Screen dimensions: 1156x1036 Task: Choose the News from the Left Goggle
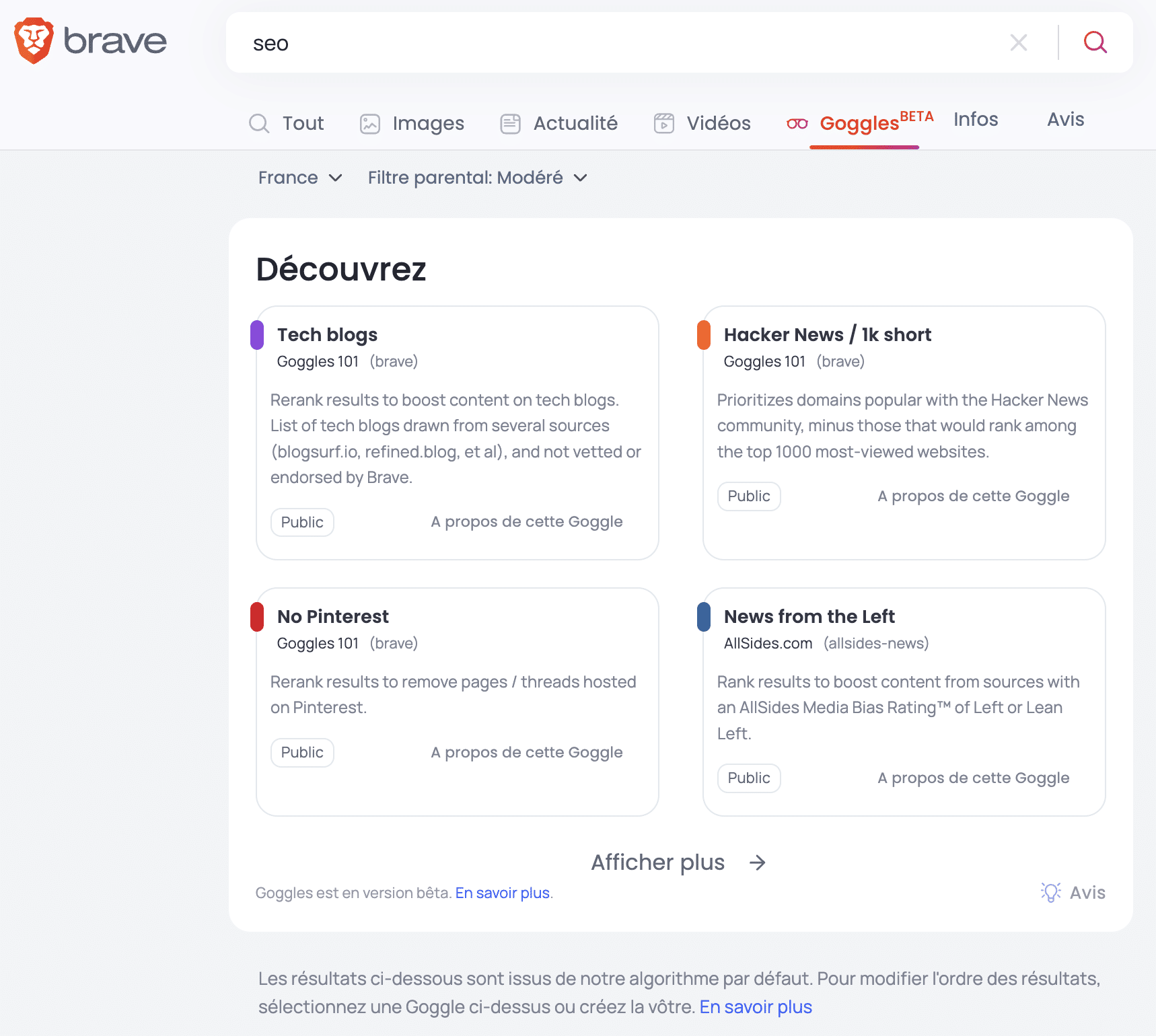809,617
